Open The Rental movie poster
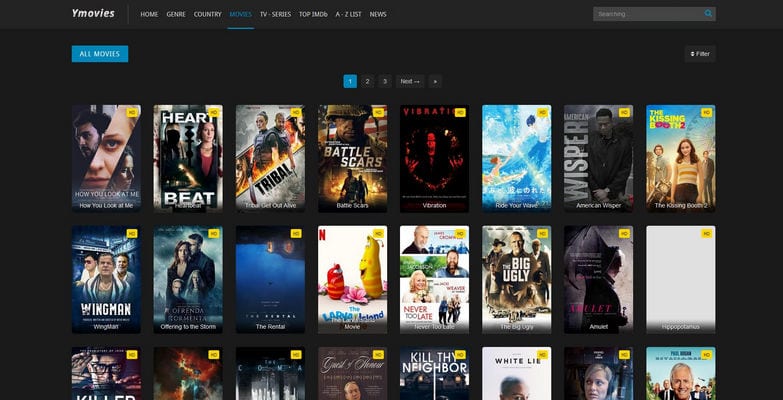The width and height of the screenshot is (783, 400). tap(270, 280)
